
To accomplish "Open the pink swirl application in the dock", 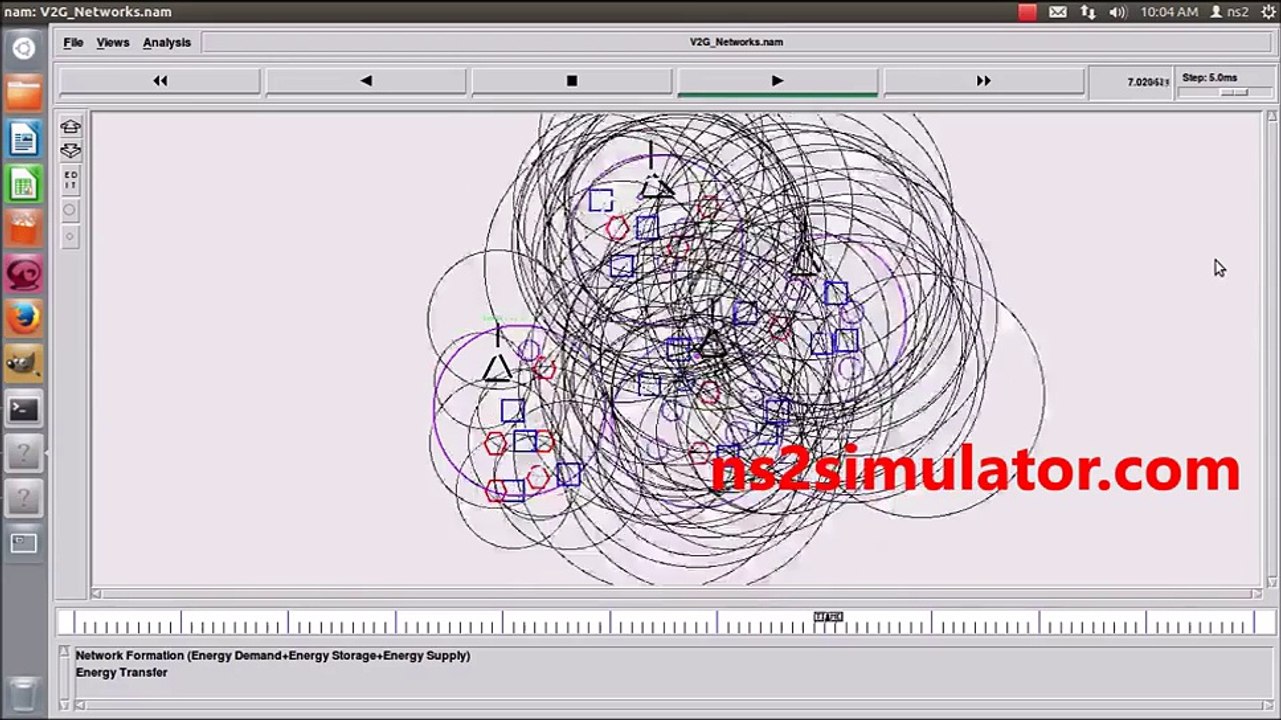I will [x=23, y=274].
